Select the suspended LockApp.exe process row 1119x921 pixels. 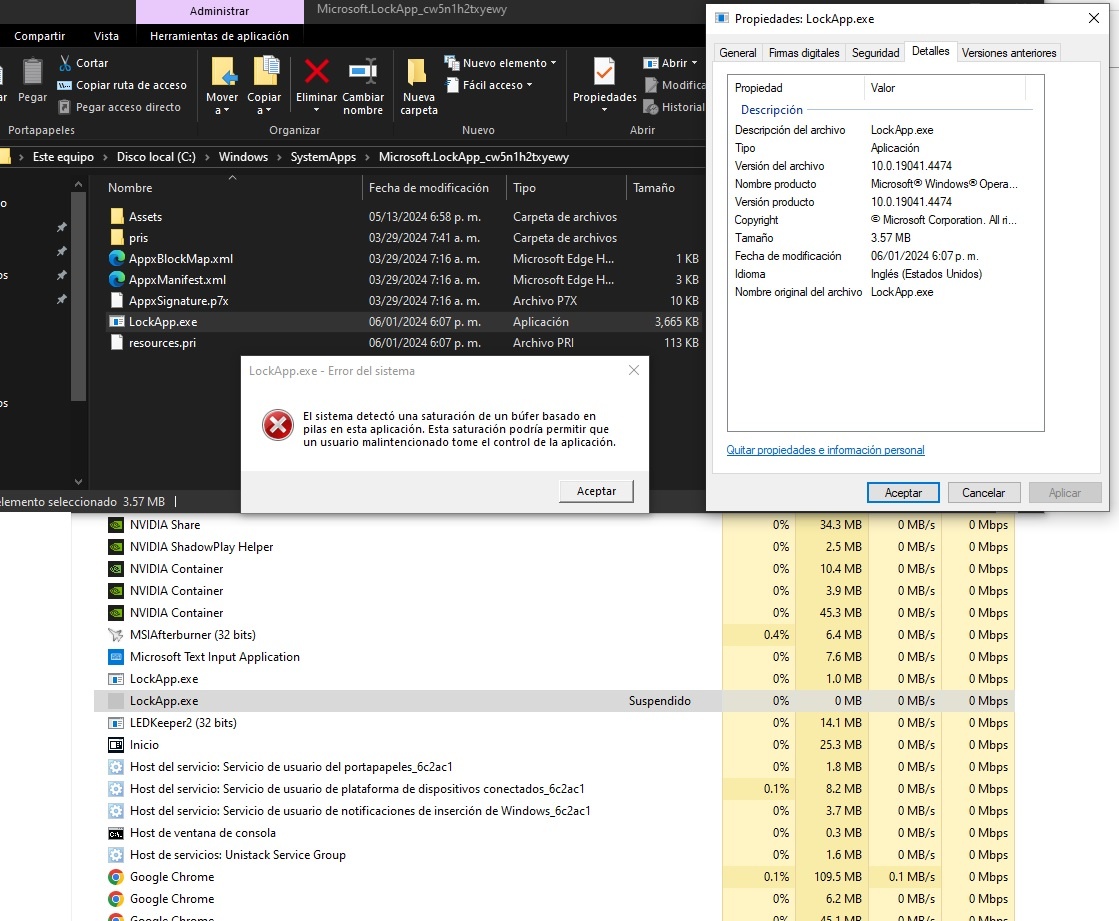click(x=554, y=701)
